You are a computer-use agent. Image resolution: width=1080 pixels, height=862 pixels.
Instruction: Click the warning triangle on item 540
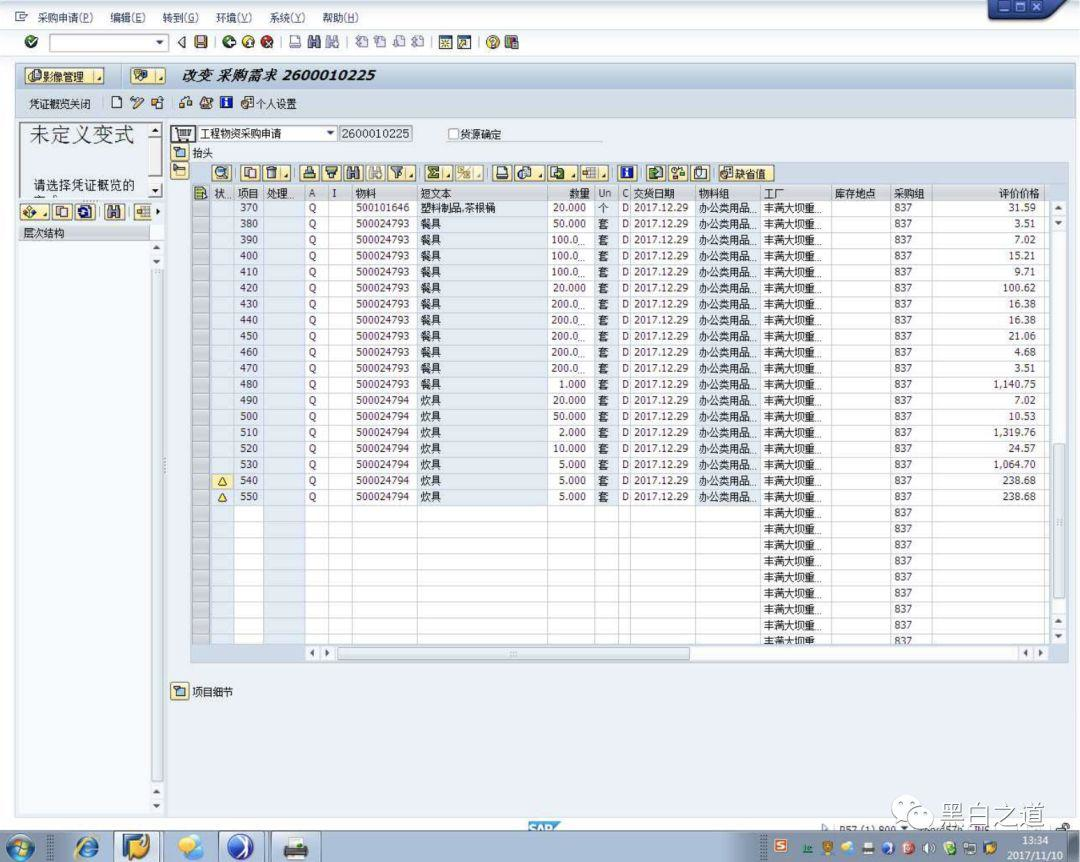click(222, 481)
